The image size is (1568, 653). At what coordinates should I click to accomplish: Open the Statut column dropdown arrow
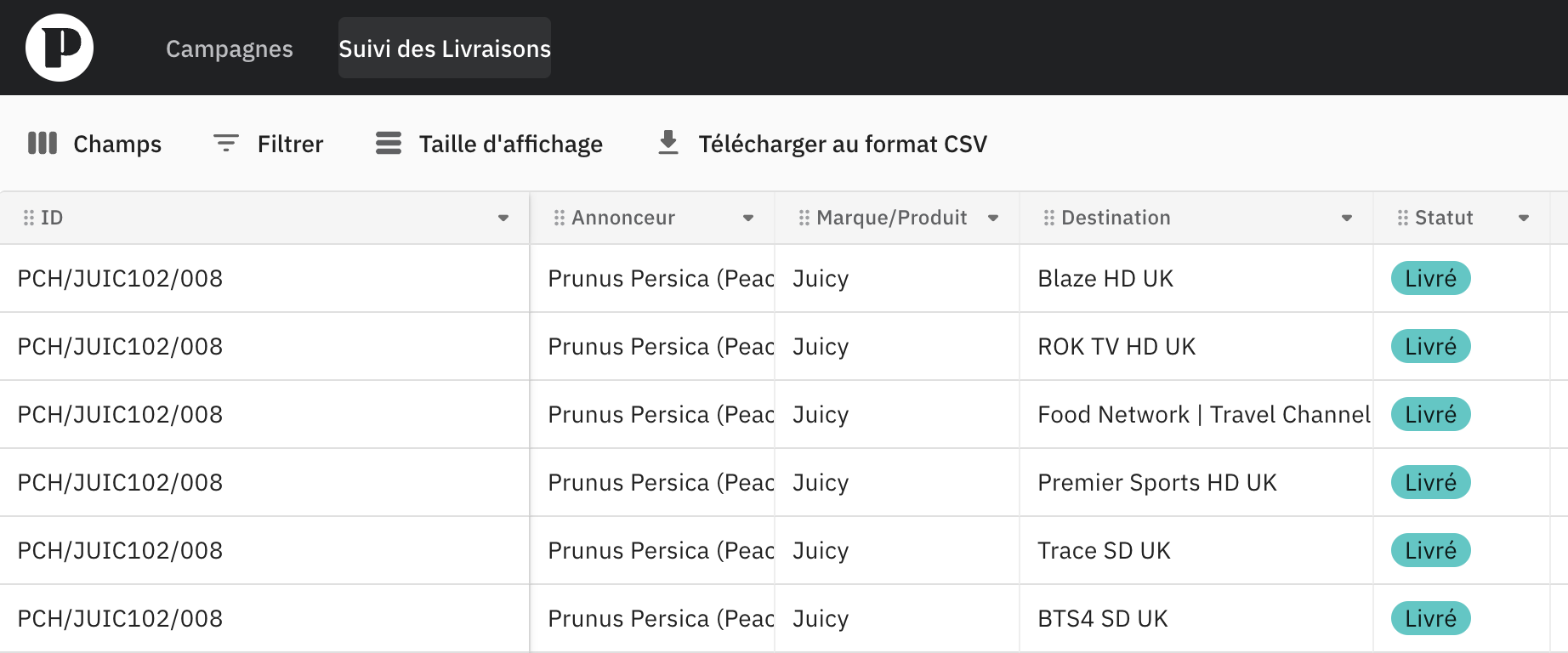coord(1524,219)
